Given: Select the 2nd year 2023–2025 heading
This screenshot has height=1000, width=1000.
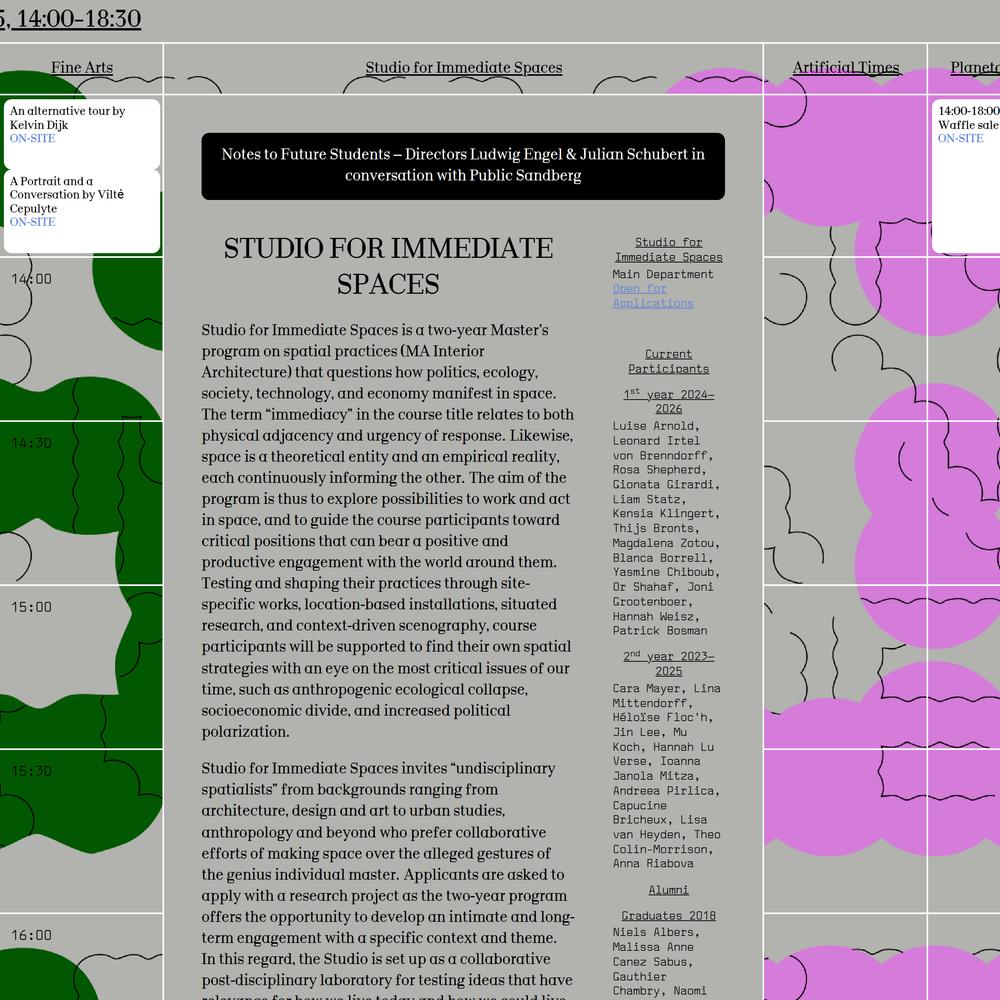Looking at the screenshot, I should click(668, 663).
